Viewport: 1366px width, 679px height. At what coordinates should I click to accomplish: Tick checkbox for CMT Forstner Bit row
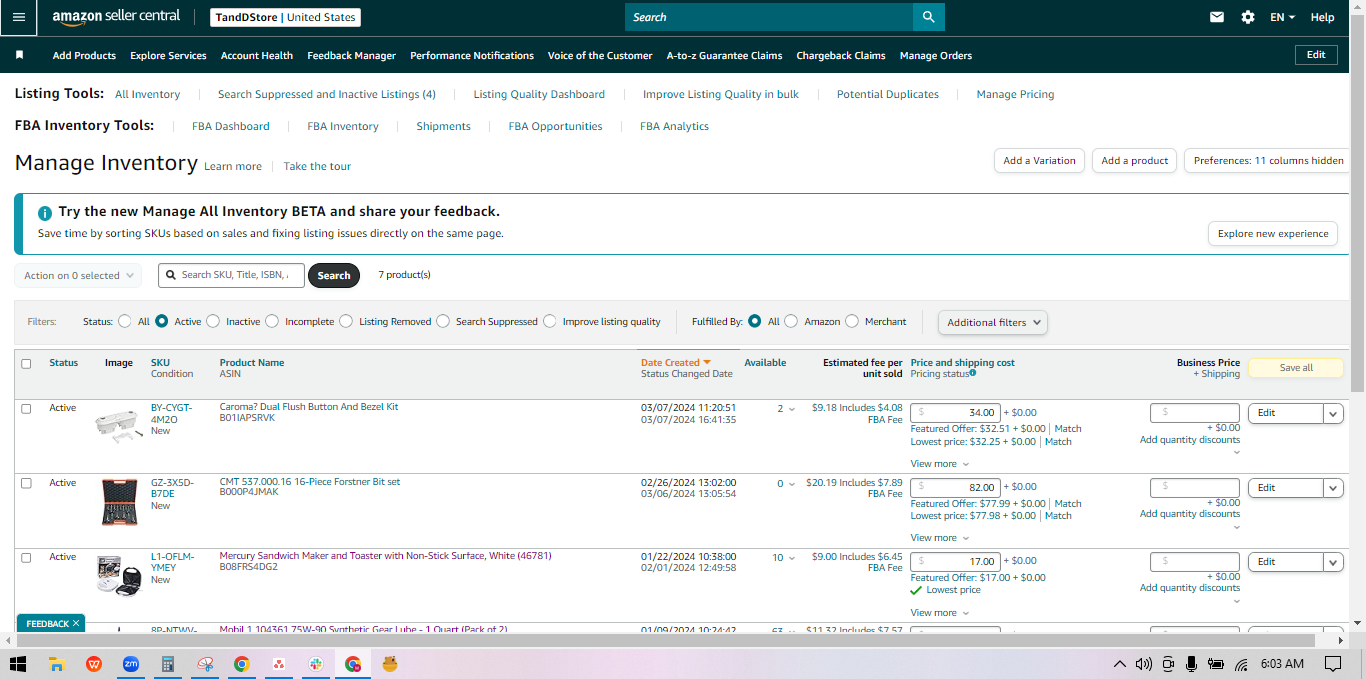point(26,483)
